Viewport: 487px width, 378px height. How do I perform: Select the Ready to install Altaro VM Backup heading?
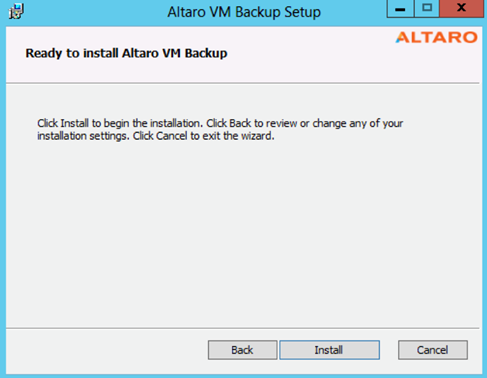(x=126, y=53)
